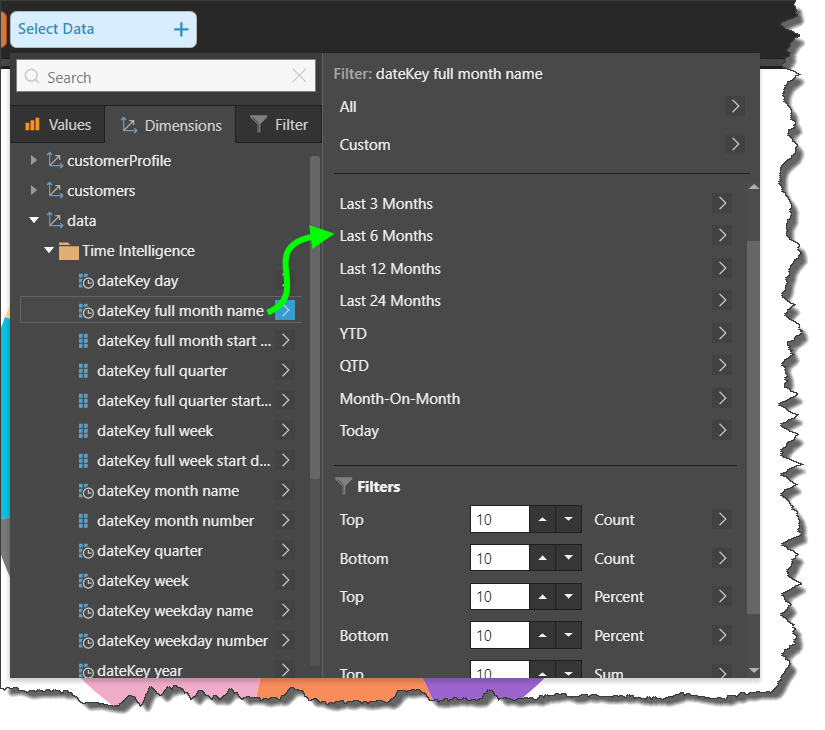This screenshot has height=730, width=825.
Task: Increase the Top Percent value
Action: [x=542, y=597]
